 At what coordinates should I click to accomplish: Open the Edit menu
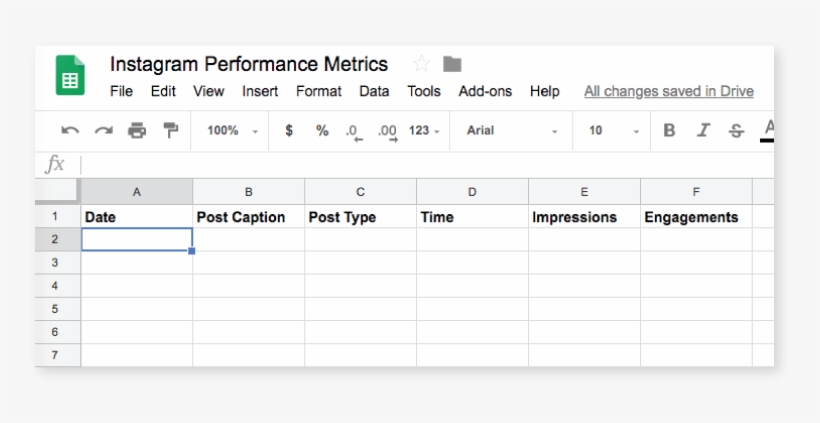coord(163,91)
